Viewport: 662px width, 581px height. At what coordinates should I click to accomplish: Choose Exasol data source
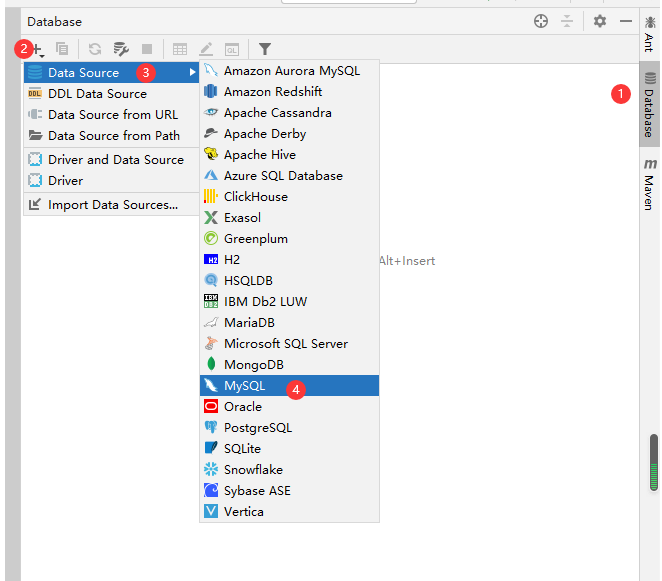pyautogui.click(x=289, y=218)
